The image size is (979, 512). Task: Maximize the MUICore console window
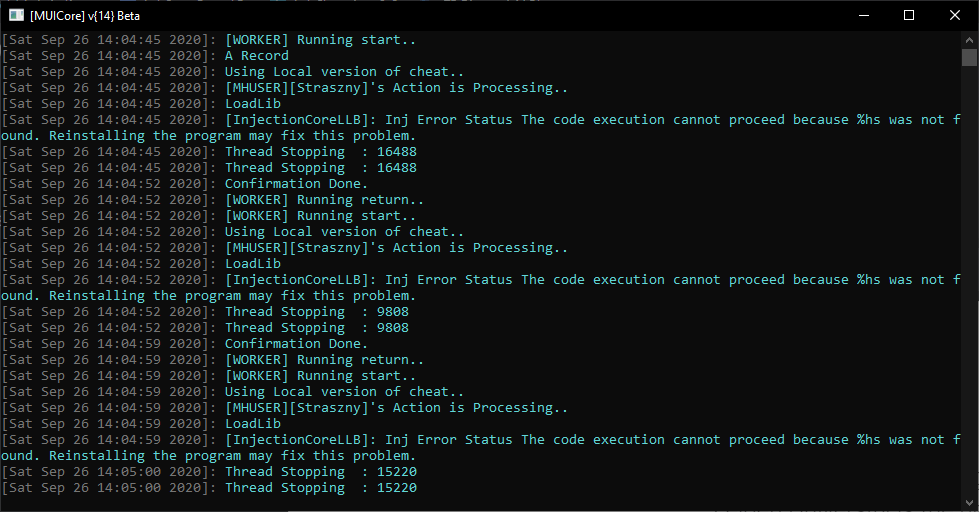909,15
